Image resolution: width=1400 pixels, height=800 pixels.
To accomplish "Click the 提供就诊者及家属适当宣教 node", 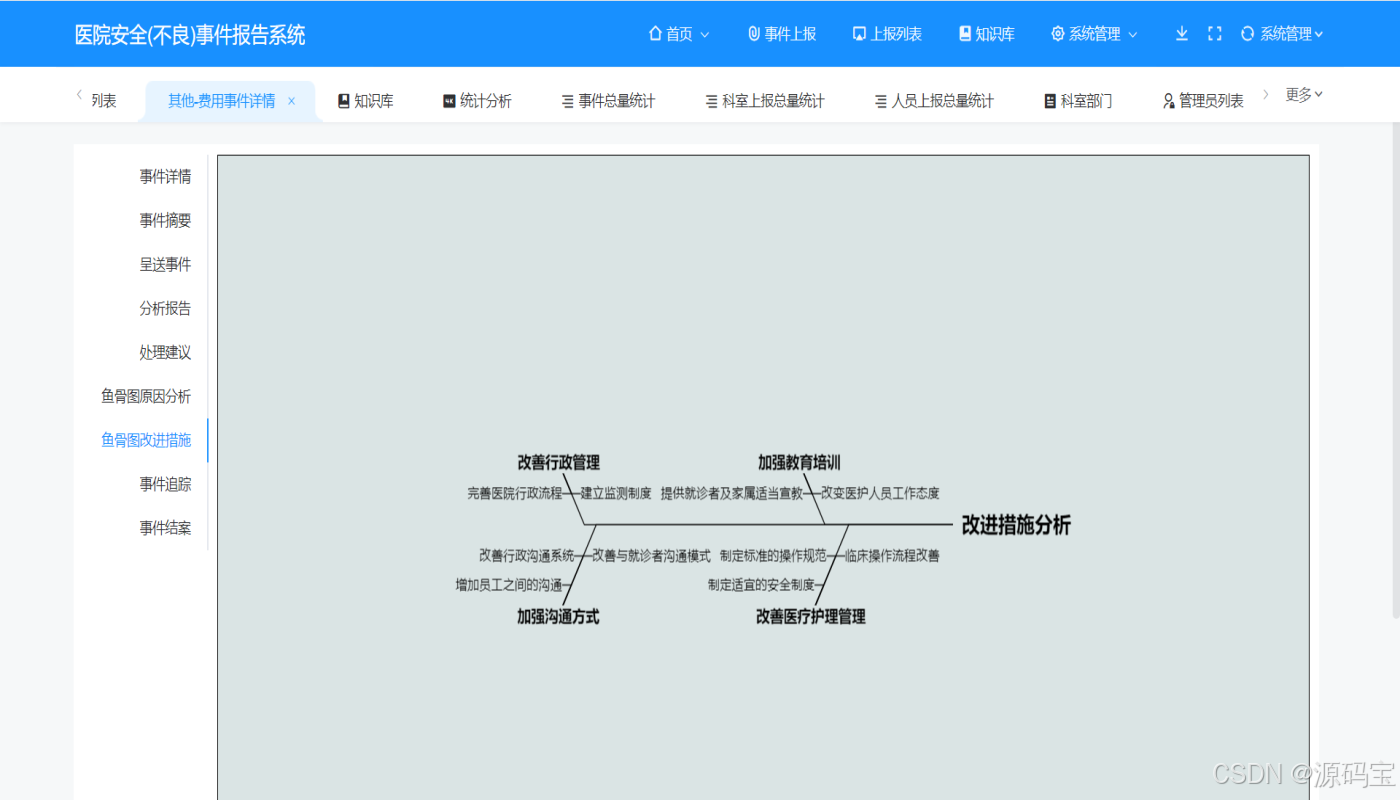I will (x=732, y=493).
